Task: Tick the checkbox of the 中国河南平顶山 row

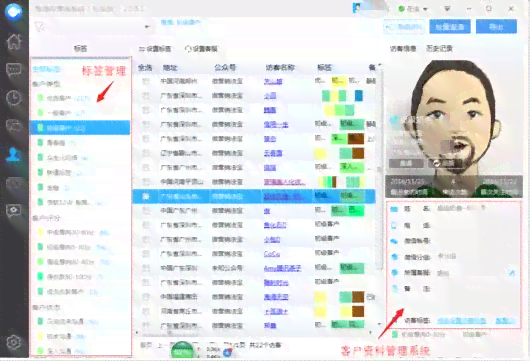Action: [x=146, y=182]
